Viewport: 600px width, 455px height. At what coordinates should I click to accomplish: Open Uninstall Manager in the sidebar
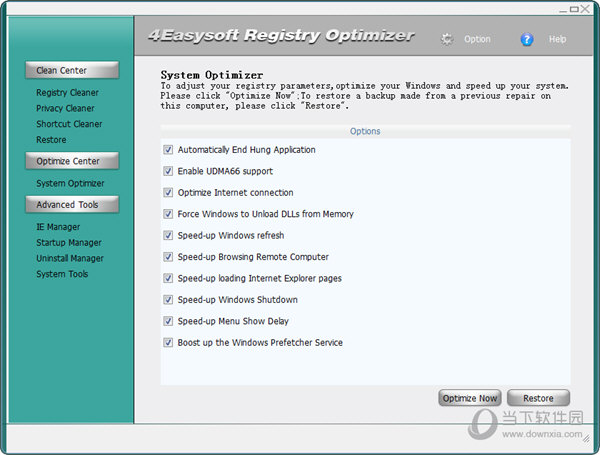(70, 258)
